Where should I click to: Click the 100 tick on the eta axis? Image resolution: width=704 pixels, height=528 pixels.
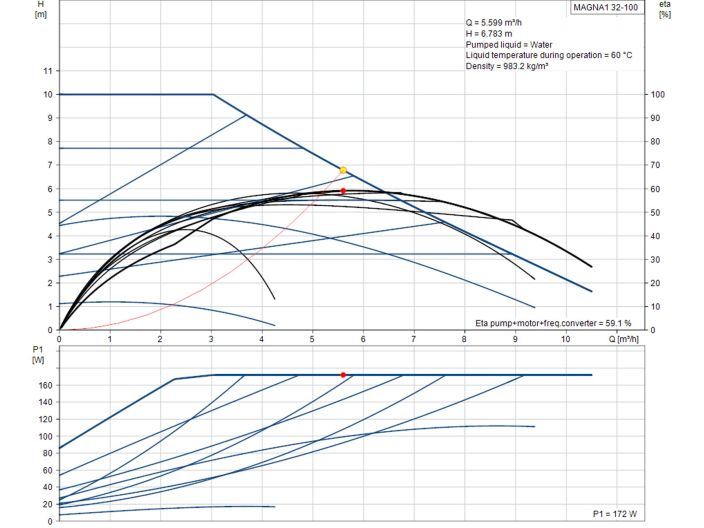tap(657, 94)
